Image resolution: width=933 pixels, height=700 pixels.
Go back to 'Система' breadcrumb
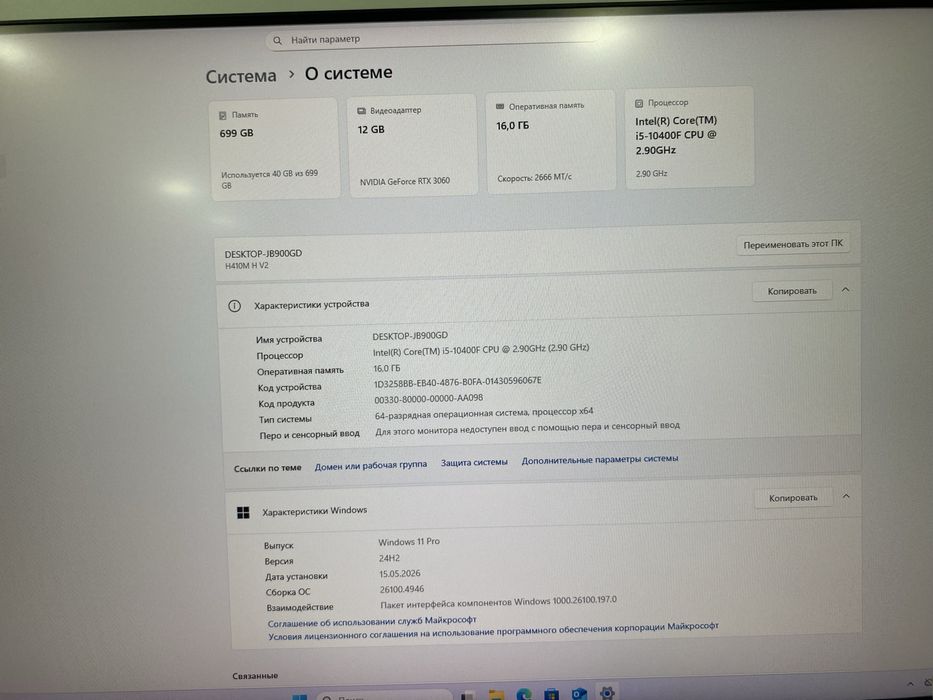[241, 76]
